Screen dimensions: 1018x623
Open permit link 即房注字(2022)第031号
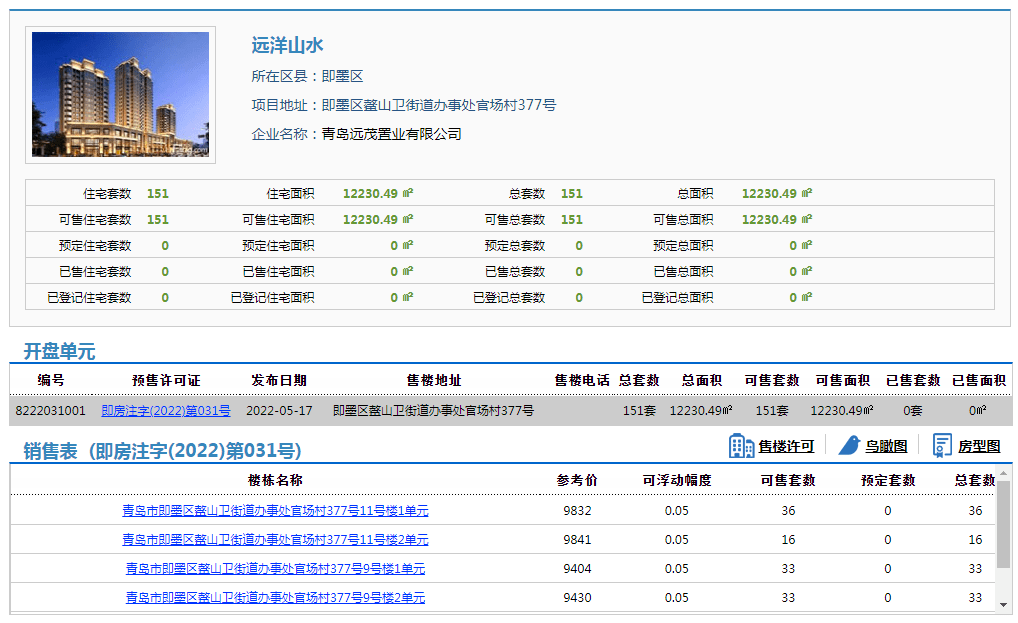(x=166, y=411)
